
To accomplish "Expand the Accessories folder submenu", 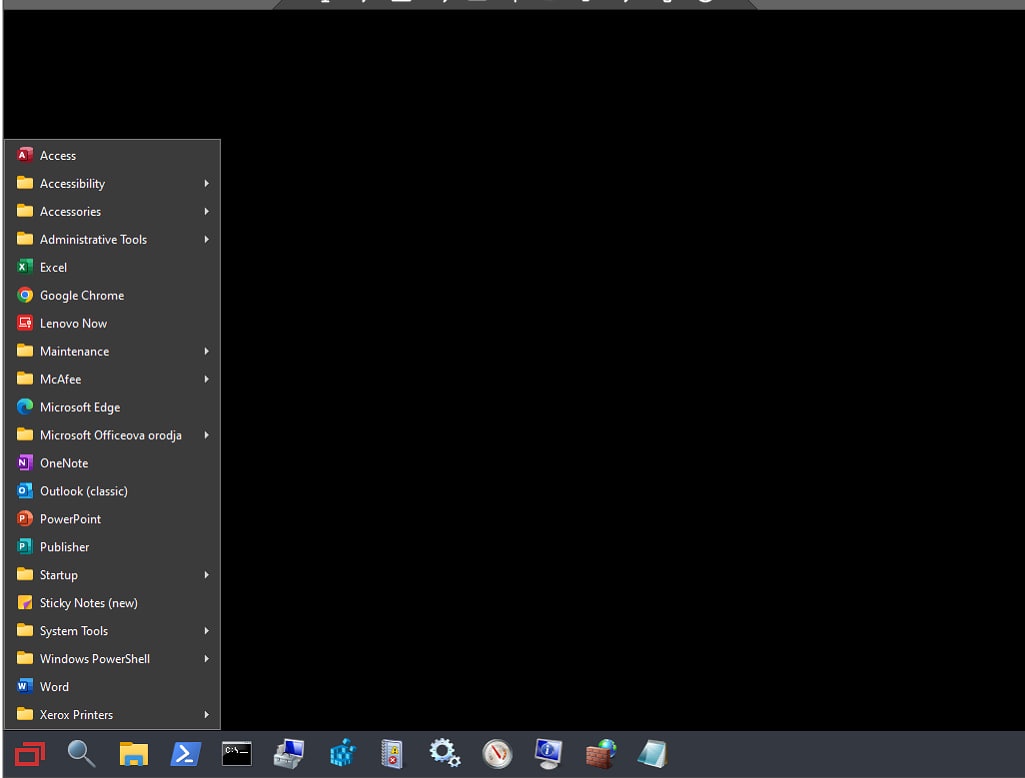I will [x=112, y=212].
